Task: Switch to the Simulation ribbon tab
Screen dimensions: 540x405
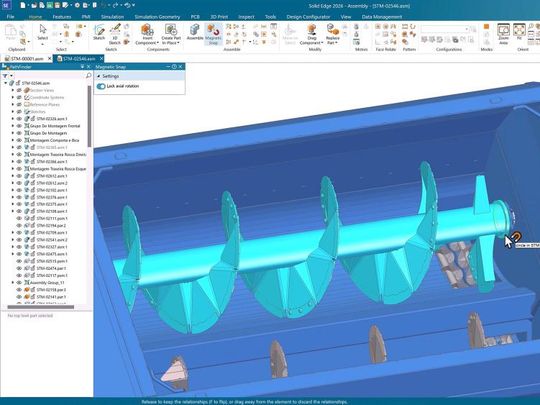Action: tap(112, 17)
